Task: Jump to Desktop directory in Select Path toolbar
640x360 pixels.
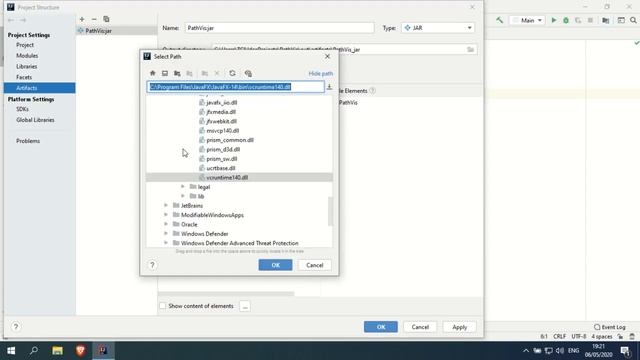Action: pos(165,73)
